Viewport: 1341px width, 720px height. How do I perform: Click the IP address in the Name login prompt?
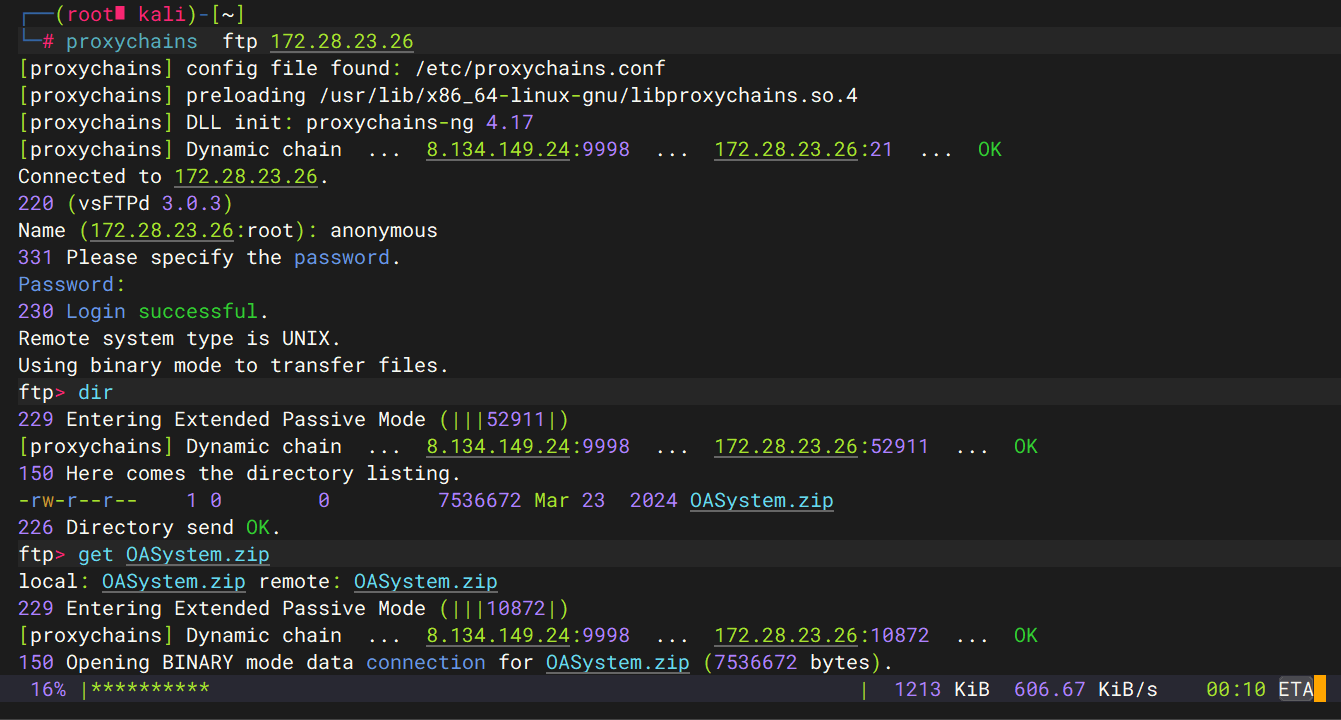[162, 231]
